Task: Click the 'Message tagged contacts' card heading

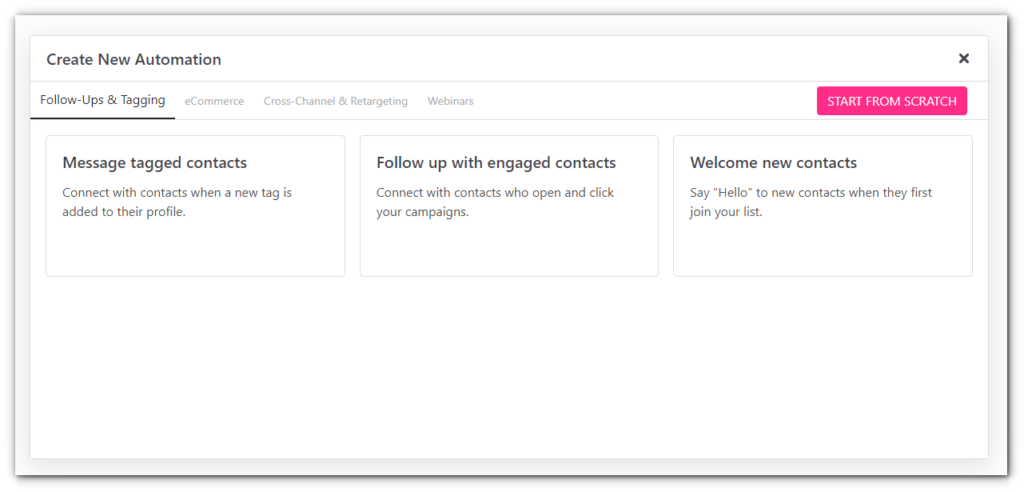Action: [155, 163]
